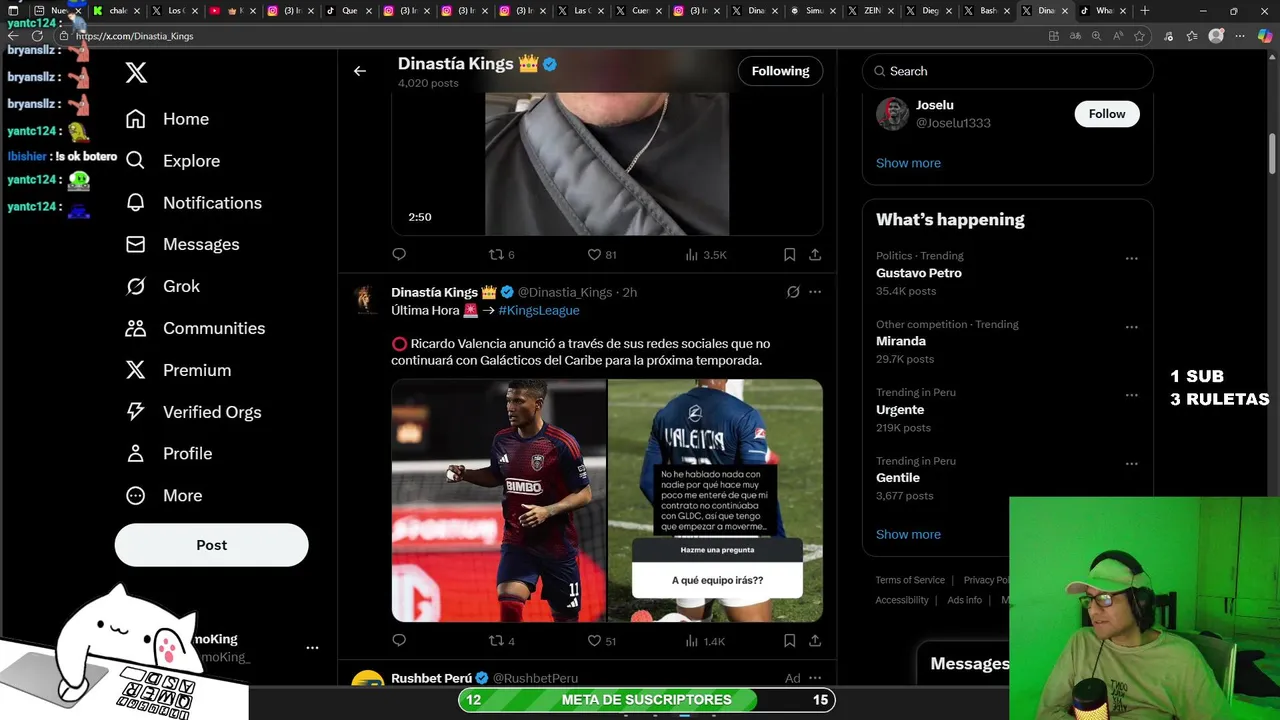Screen dimensions: 1280x720
Task: Click the browser address bar URL
Action: pyautogui.click(x=135, y=36)
